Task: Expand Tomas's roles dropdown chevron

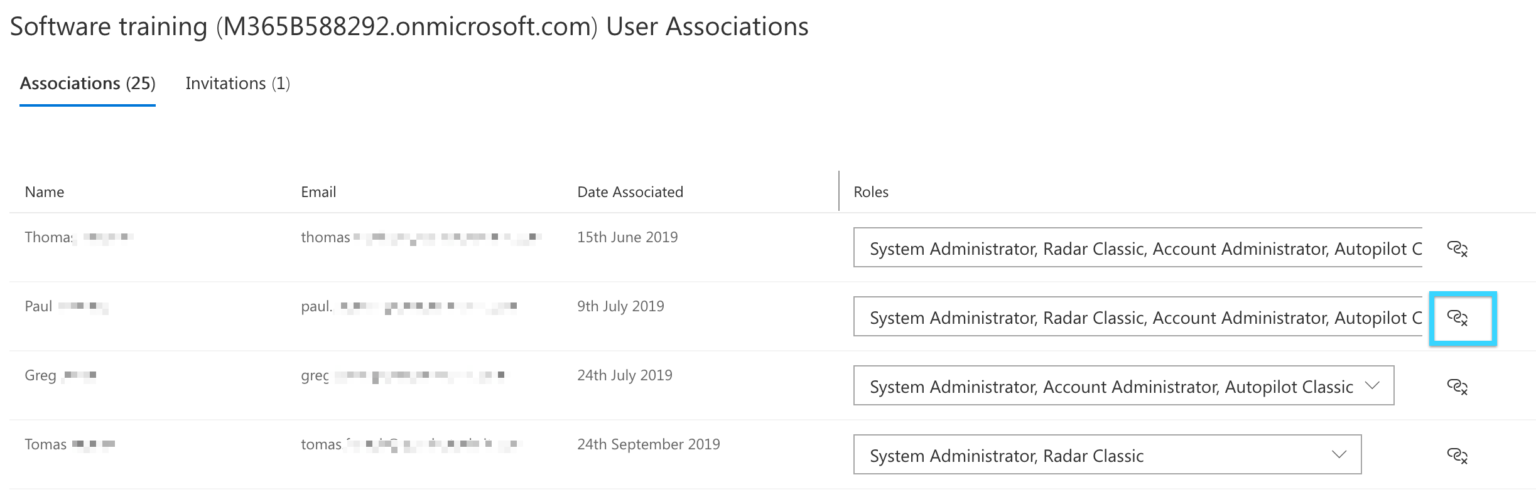Action: (1339, 455)
